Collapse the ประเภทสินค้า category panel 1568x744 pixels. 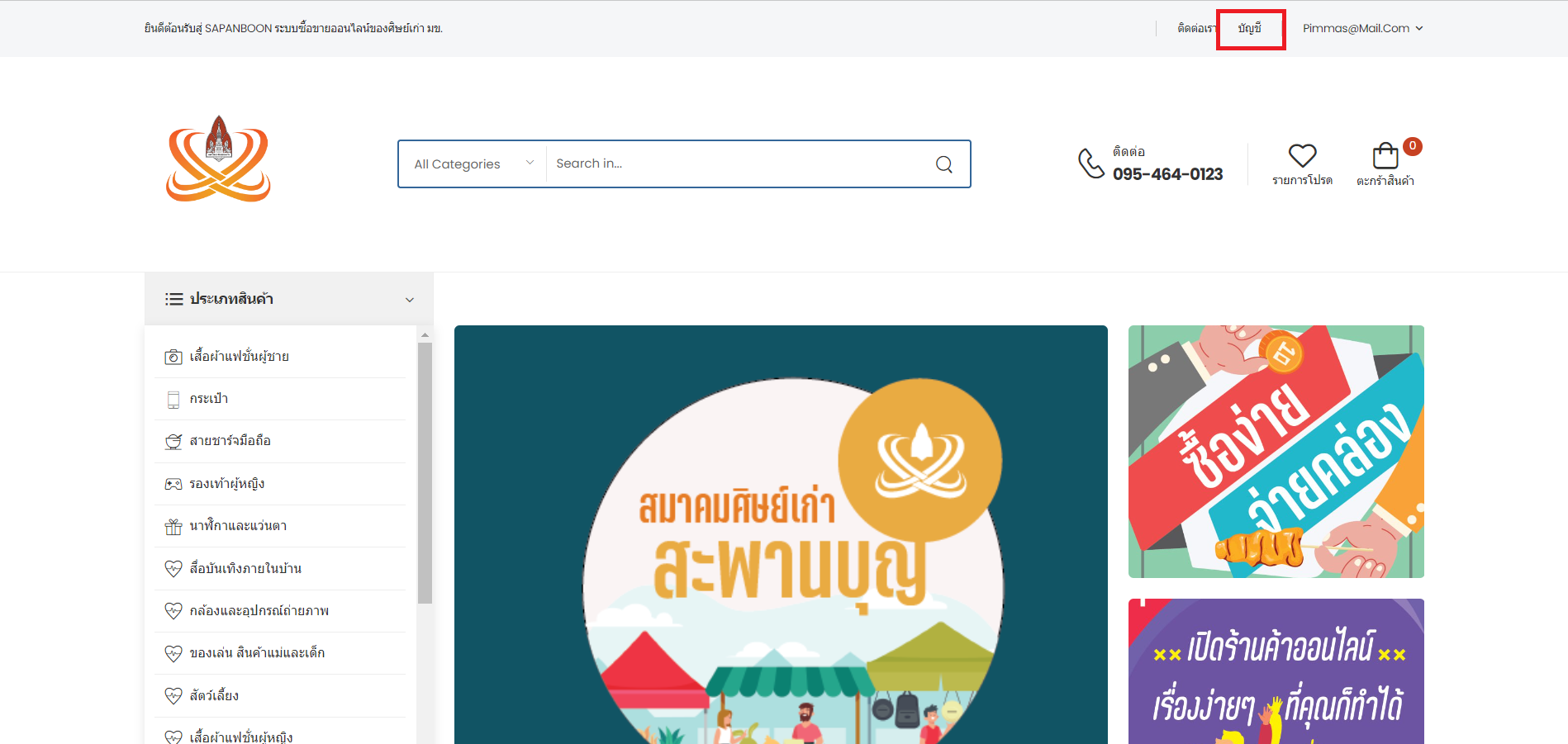(x=409, y=300)
